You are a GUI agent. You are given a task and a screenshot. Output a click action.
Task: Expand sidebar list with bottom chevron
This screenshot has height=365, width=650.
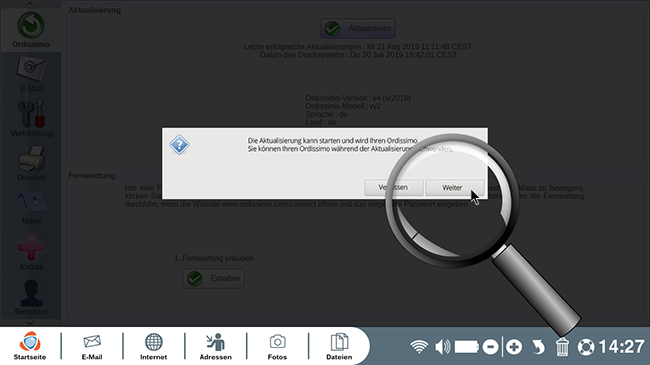pos(30,322)
